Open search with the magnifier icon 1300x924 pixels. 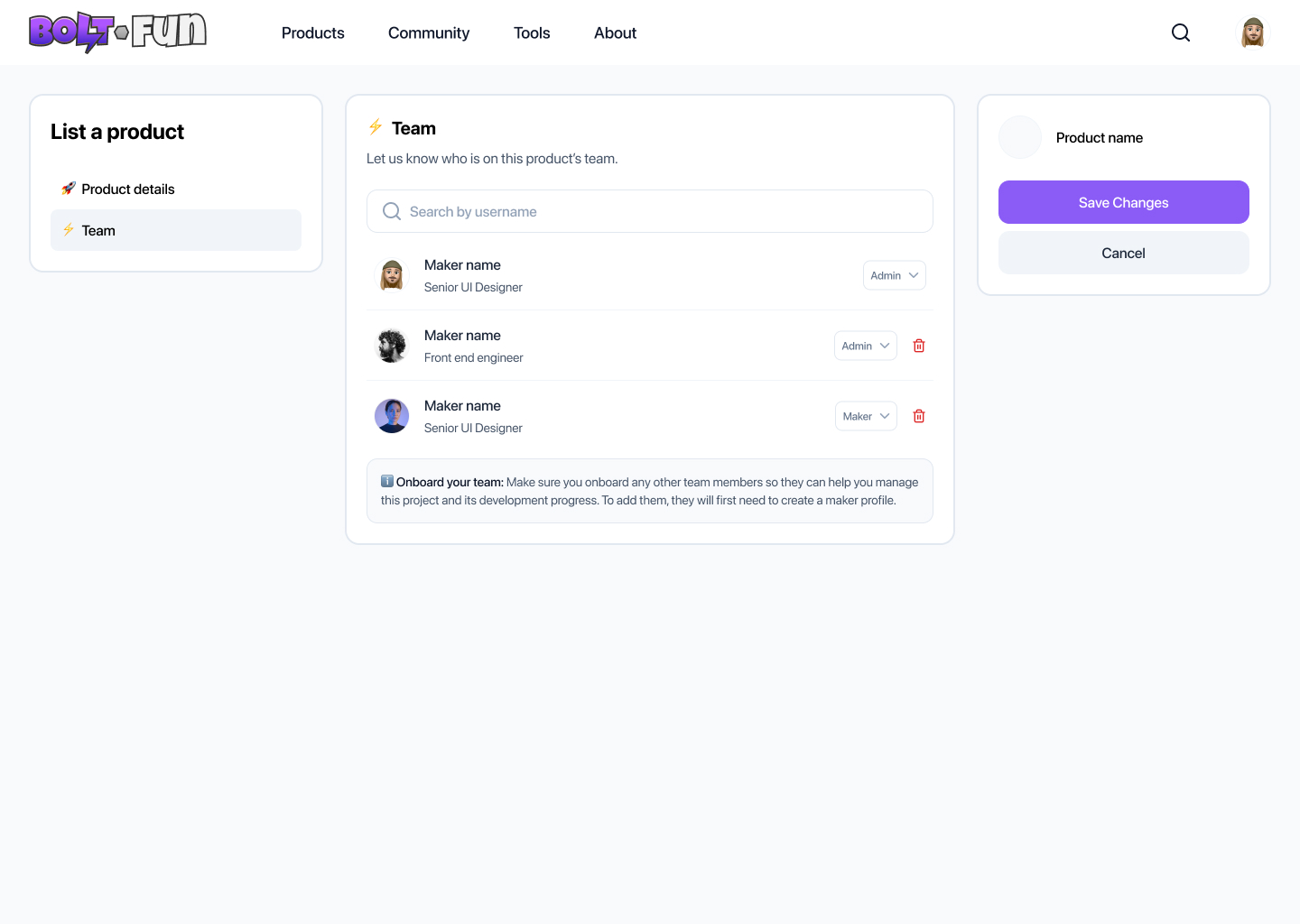point(1181,32)
